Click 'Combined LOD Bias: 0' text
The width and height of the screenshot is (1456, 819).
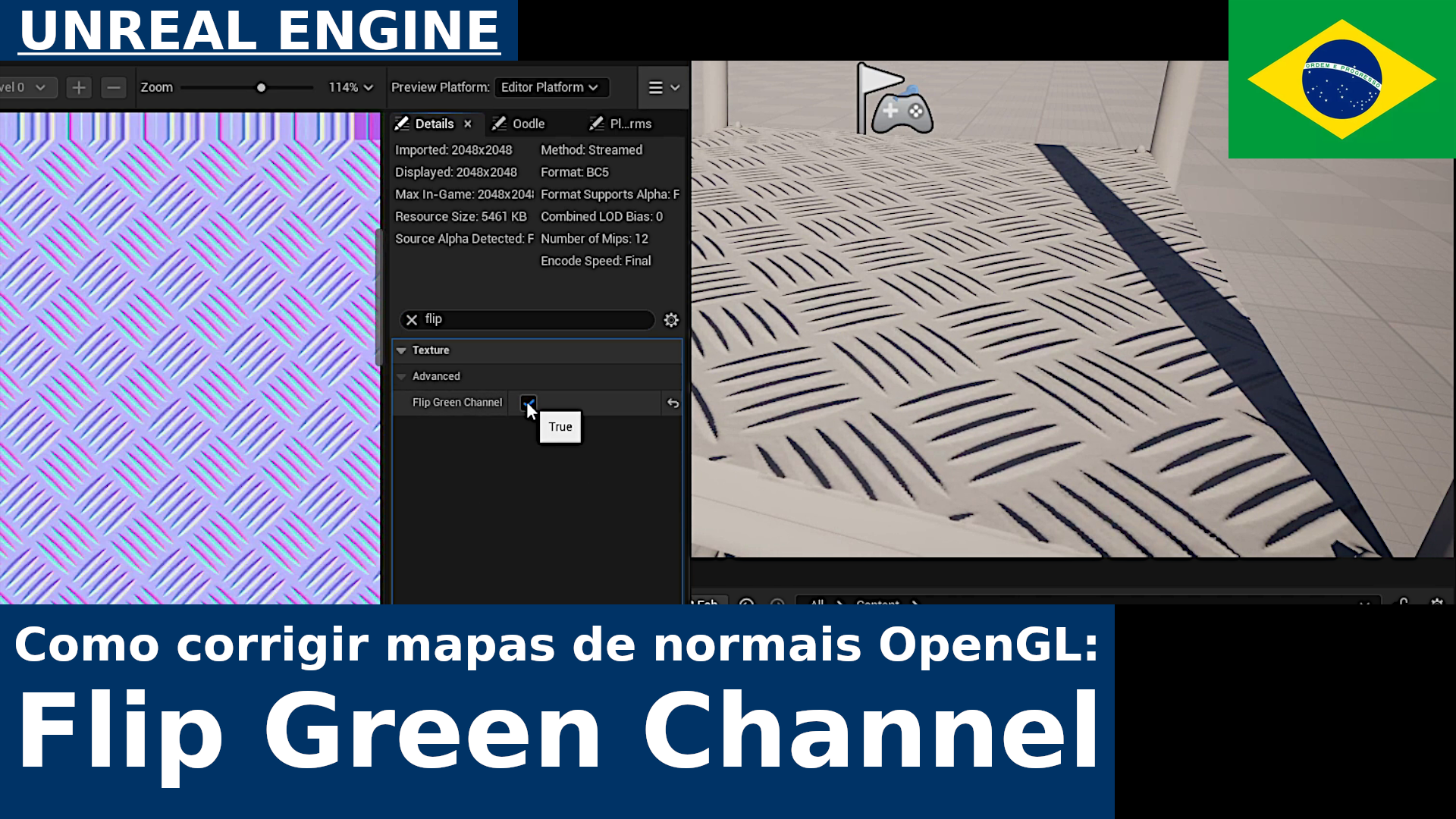pyautogui.click(x=602, y=217)
